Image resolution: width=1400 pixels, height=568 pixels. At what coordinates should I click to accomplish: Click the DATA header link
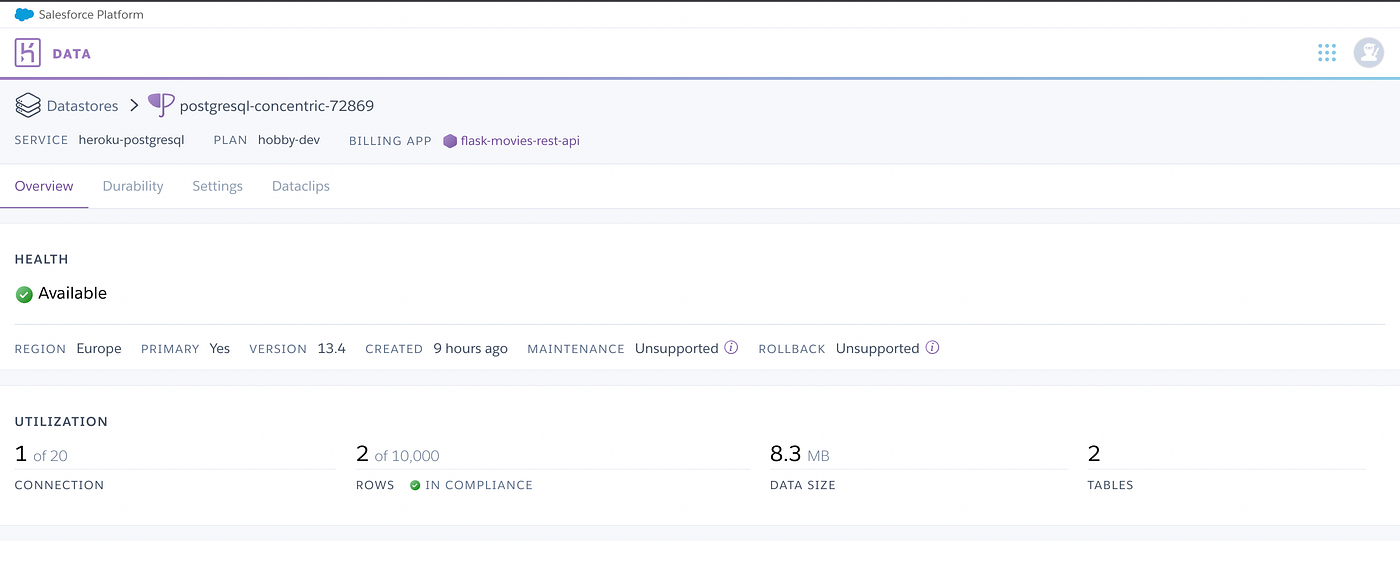click(72, 54)
